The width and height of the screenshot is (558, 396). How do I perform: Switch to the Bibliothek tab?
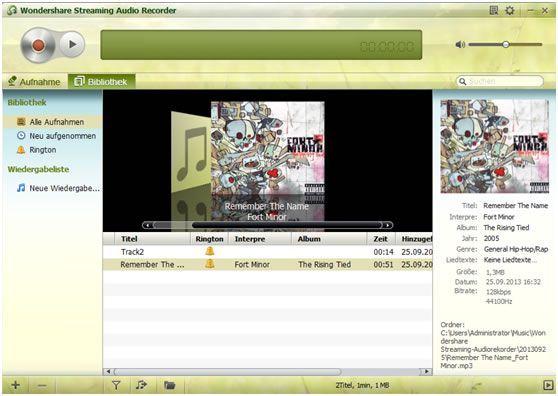tap(101, 82)
